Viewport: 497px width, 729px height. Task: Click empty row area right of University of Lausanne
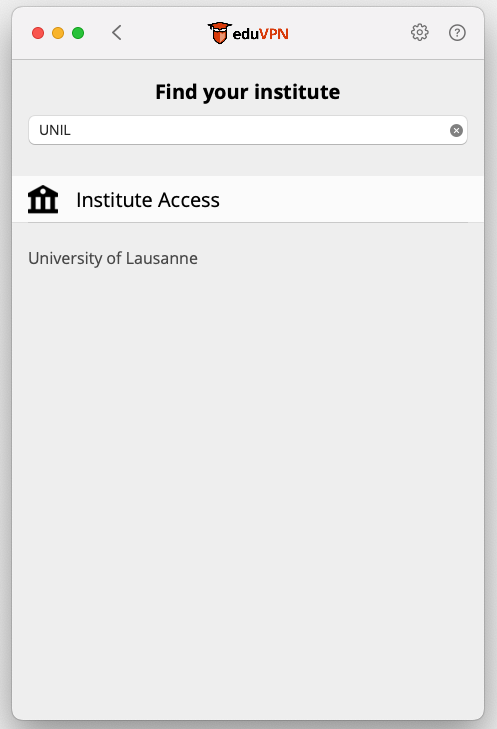[339, 258]
